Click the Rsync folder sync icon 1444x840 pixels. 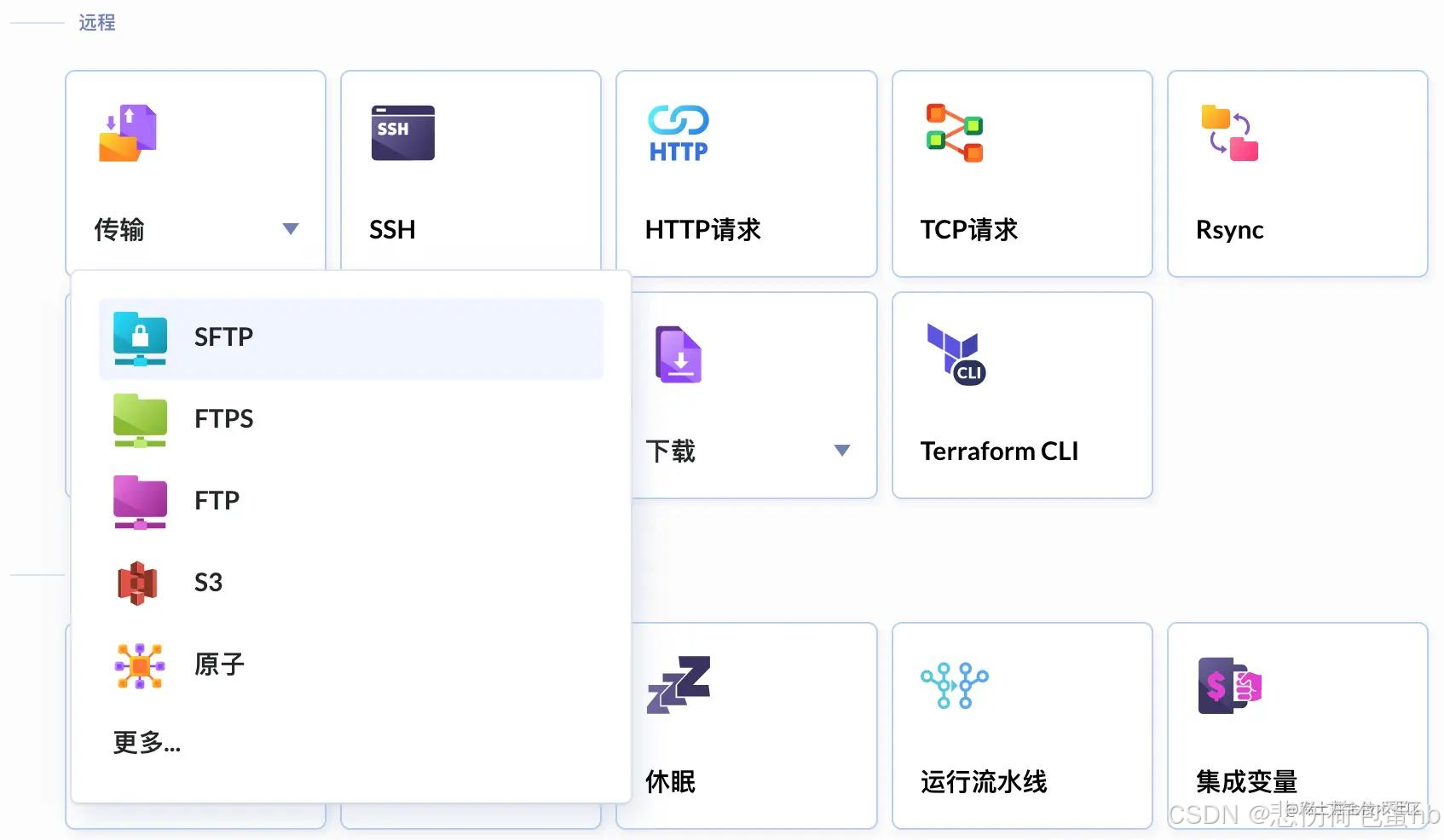pyautogui.click(x=1230, y=133)
